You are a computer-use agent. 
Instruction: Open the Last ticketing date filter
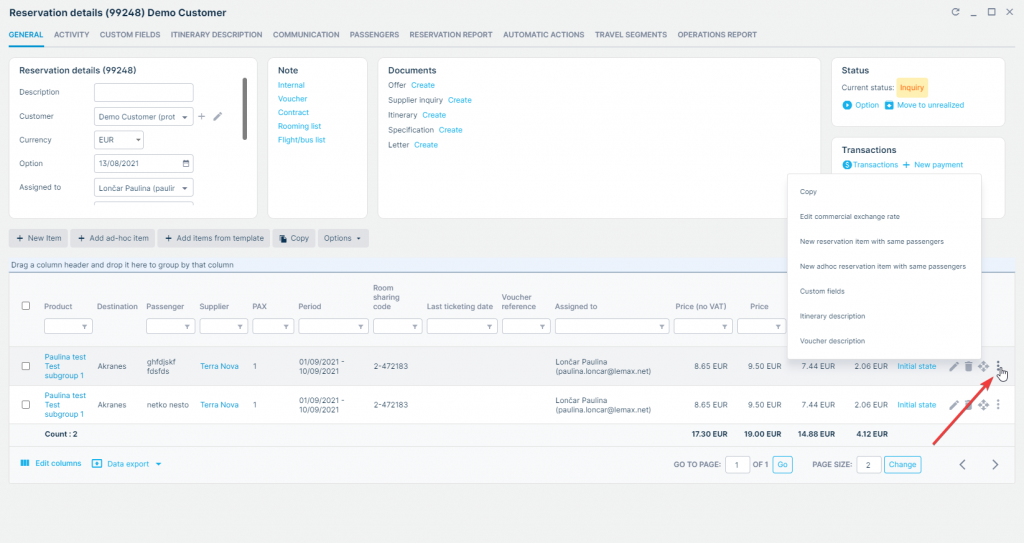489,327
